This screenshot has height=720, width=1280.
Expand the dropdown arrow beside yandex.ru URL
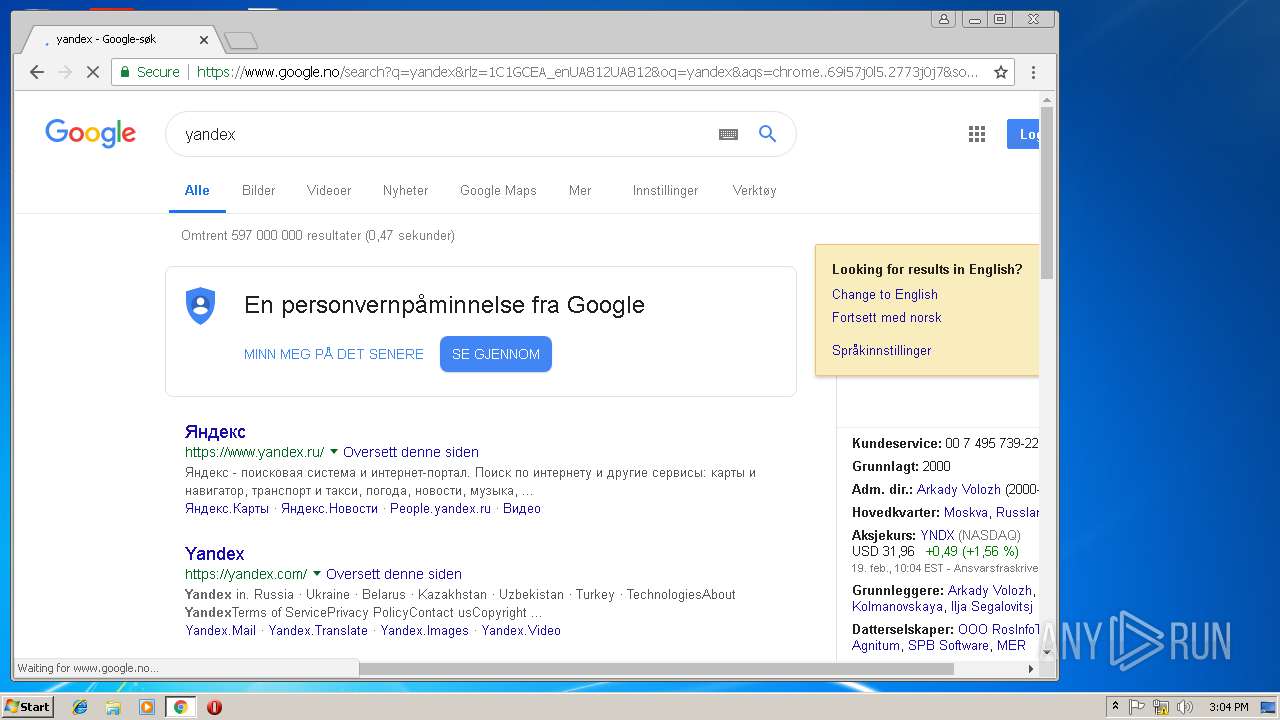(334, 452)
